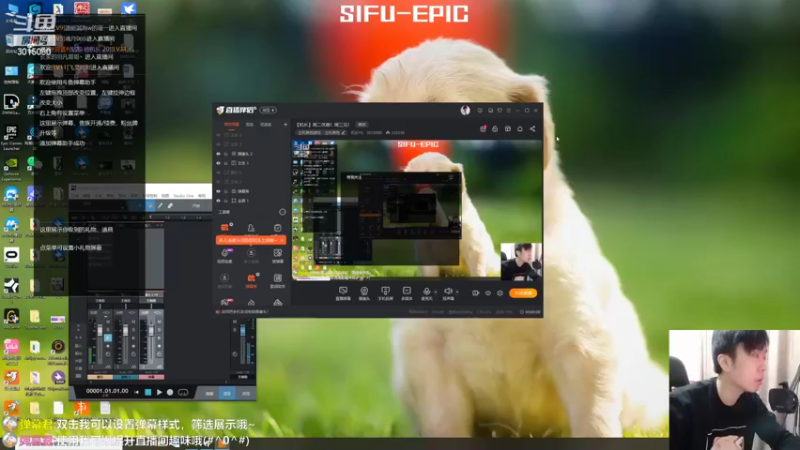
Task: Add a camera source (摄像头) from bottom toolbar
Action: pos(364,293)
